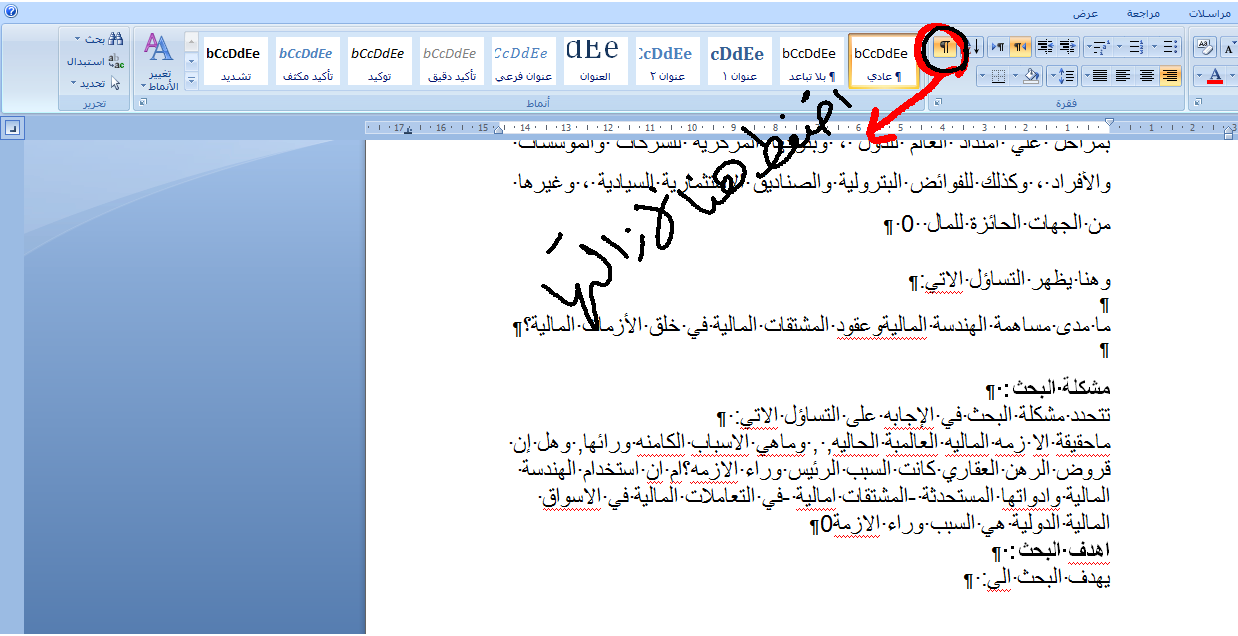The width and height of the screenshot is (1238, 636).
Task: Click the clear formatting eraser icon
Action: click(1204, 47)
